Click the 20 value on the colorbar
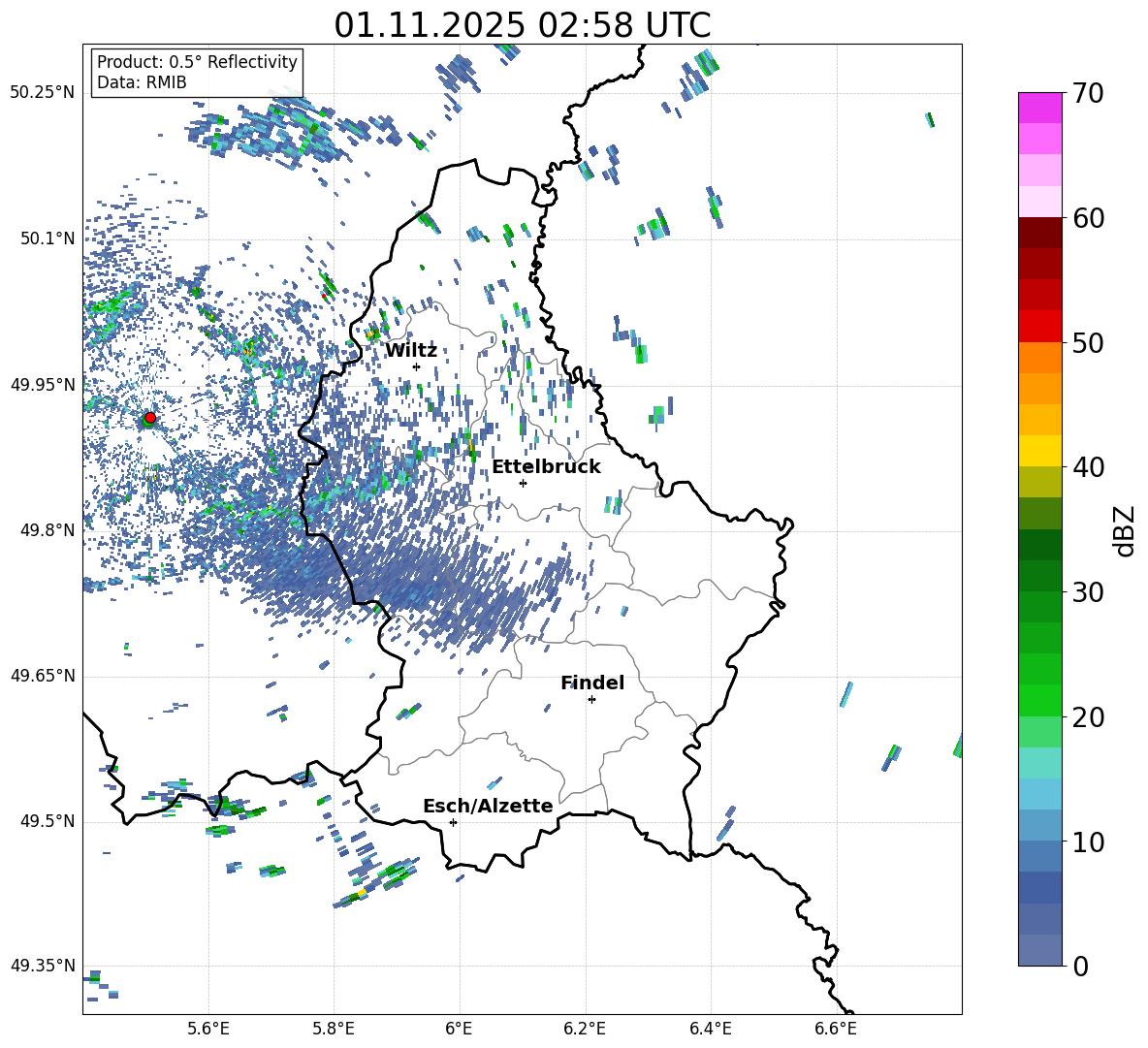 pos(1088,716)
